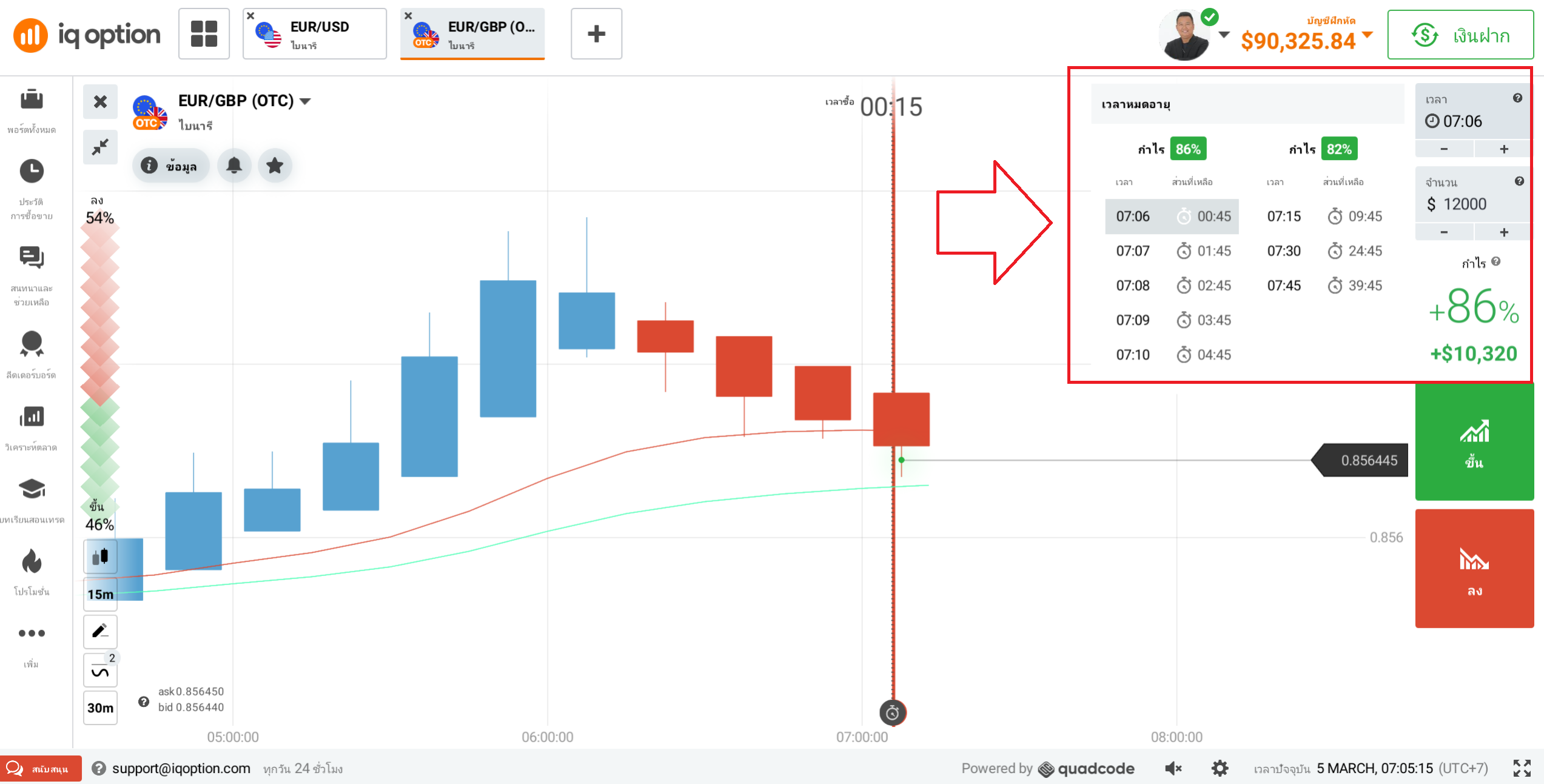
Task: Switch to the EUR/USD tab
Action: click(x=315, y=34)
